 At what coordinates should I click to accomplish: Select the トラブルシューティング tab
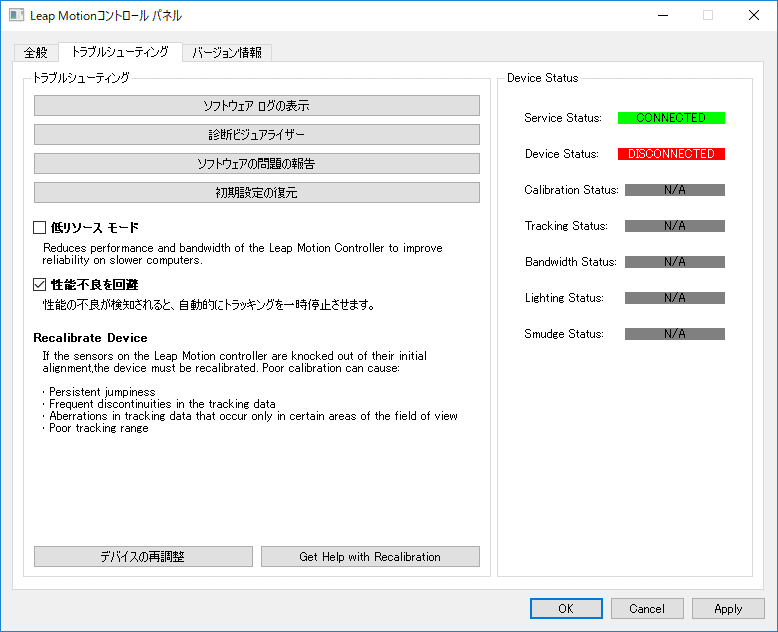[120, 52]
